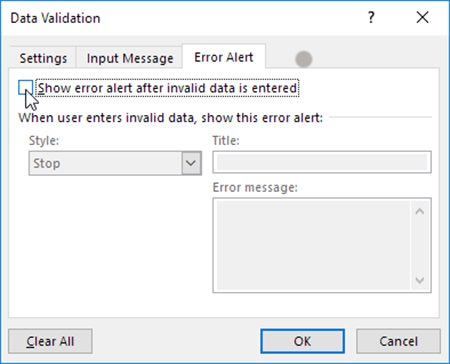Click the 'Style:' label

(44, 141)
